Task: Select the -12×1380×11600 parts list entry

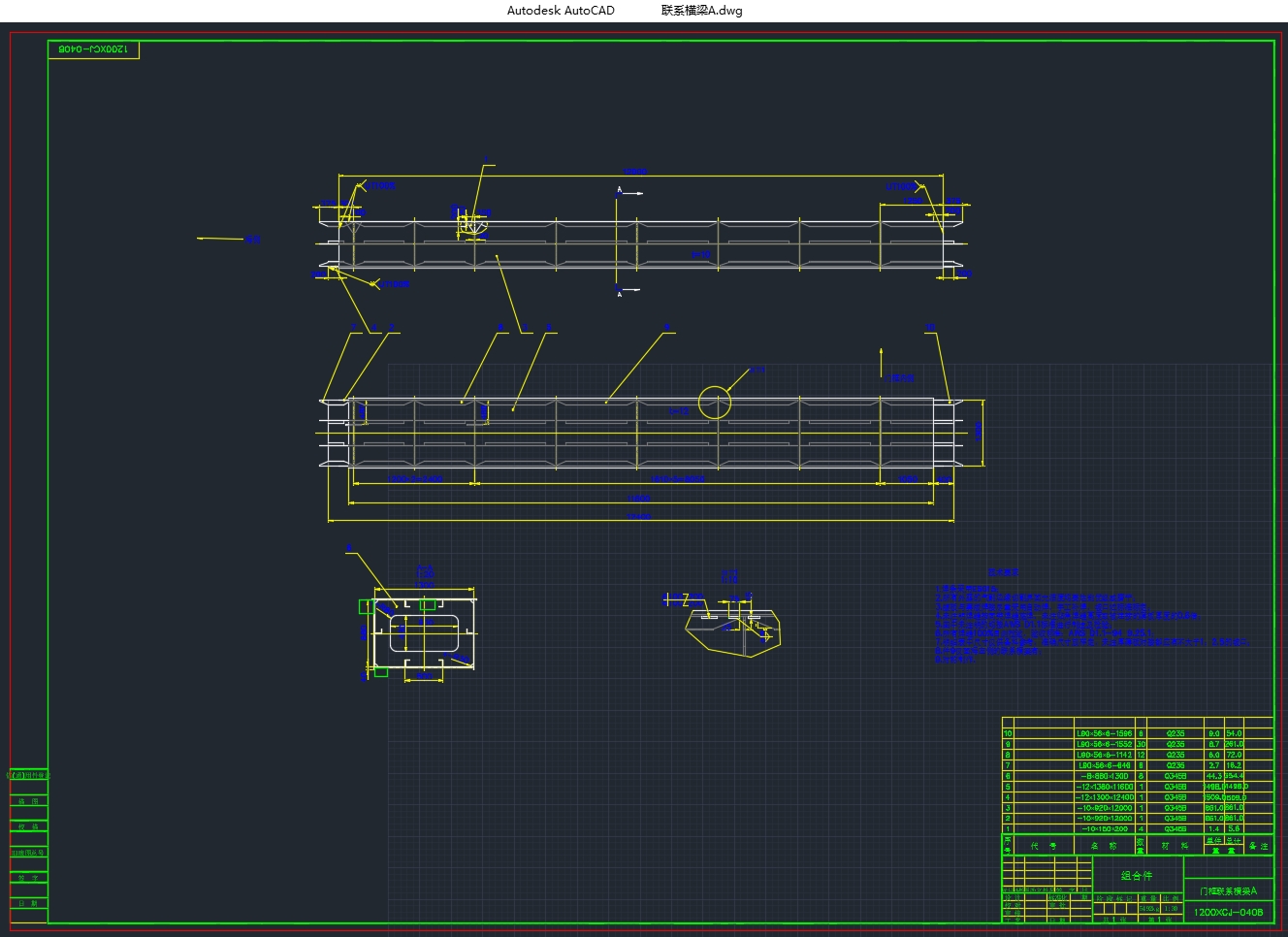Action: pyautogui.click(x=1104, y=787)
